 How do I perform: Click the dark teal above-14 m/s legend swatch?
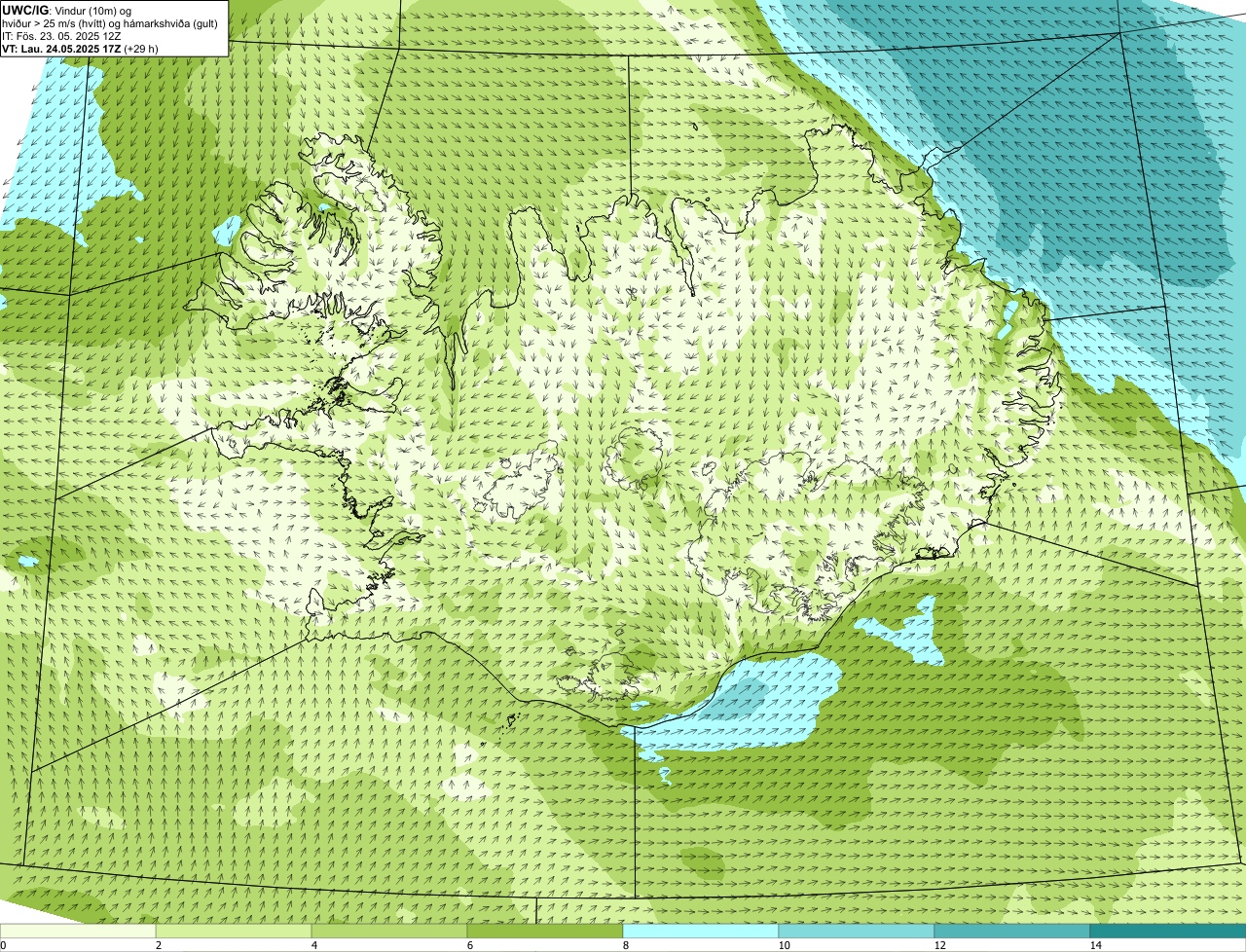pos(1168,931)
